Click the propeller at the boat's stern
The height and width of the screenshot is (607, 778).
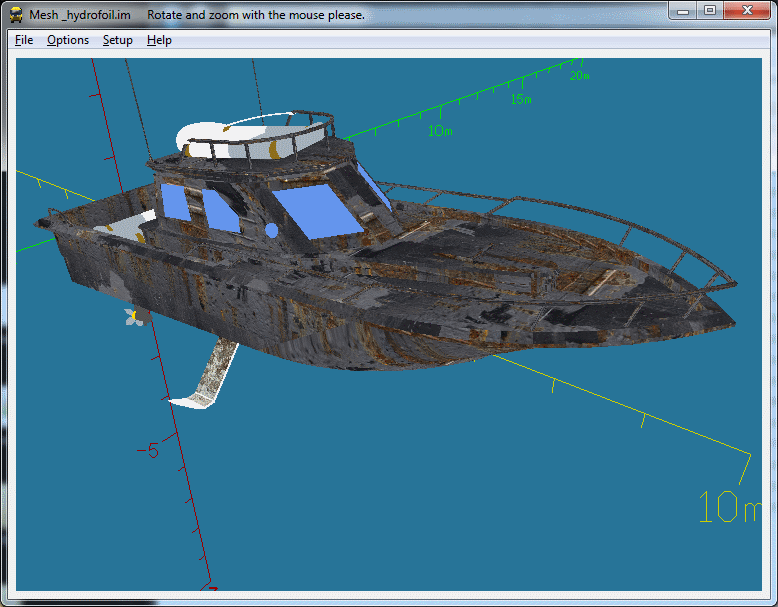pos(131,316)
